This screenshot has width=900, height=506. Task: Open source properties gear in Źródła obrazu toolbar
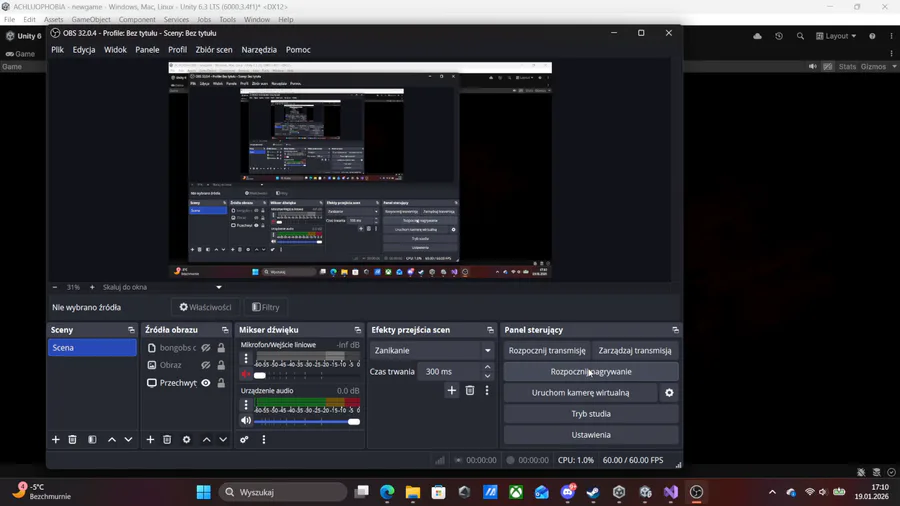(187, 439)
